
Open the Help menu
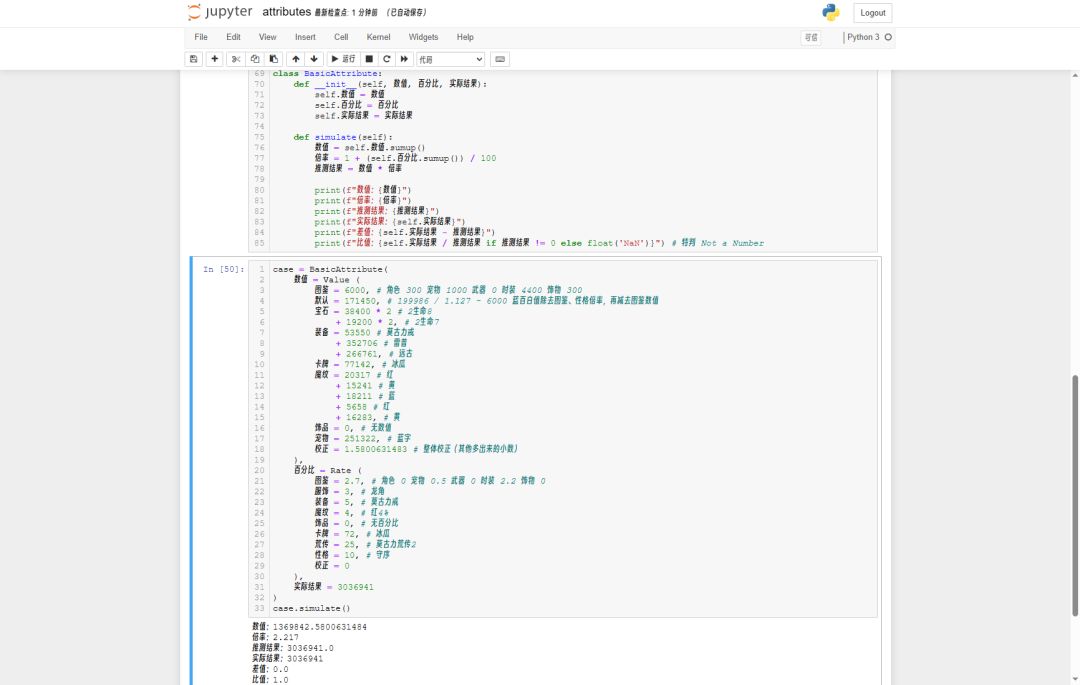(x=465, y=37)
